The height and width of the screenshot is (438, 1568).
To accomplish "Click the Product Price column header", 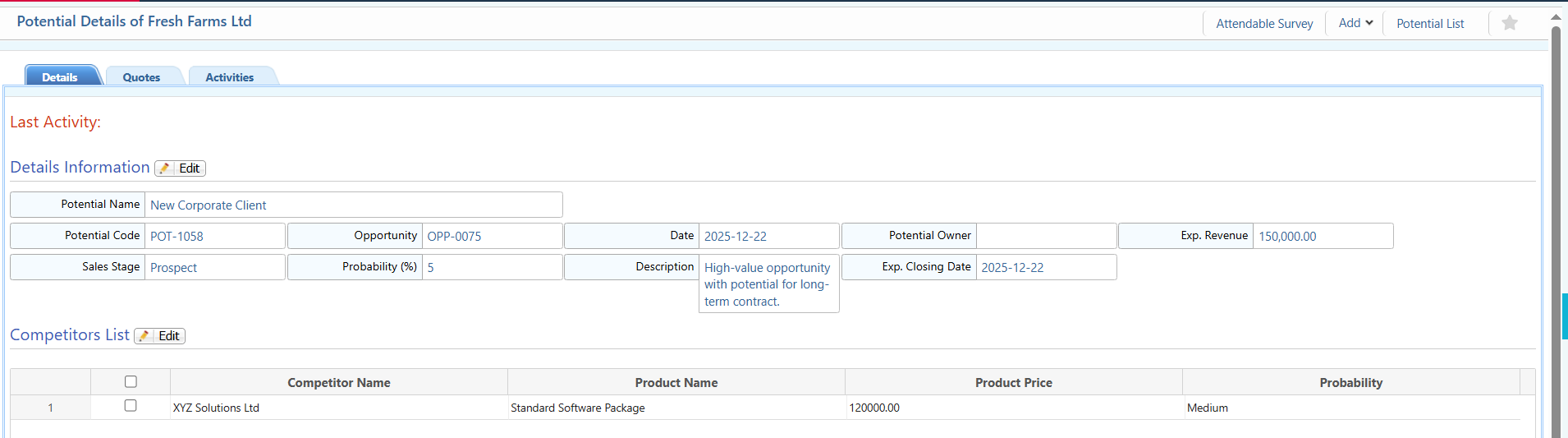I will tap(1013, 383).
